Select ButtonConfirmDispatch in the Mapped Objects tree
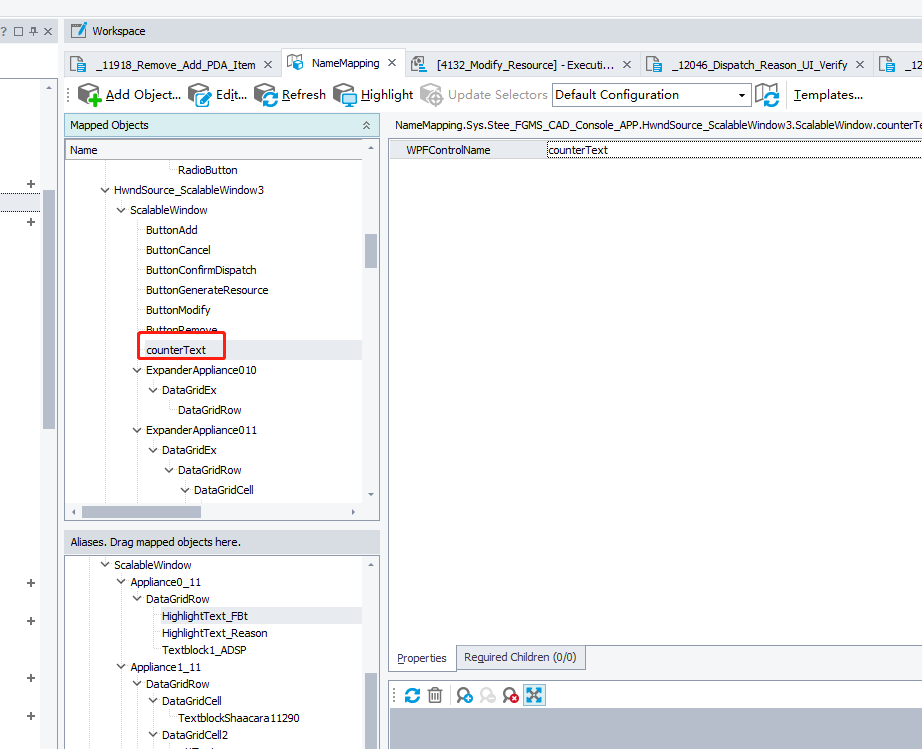The height and width of the screenshot is (749, 922). 201,270
